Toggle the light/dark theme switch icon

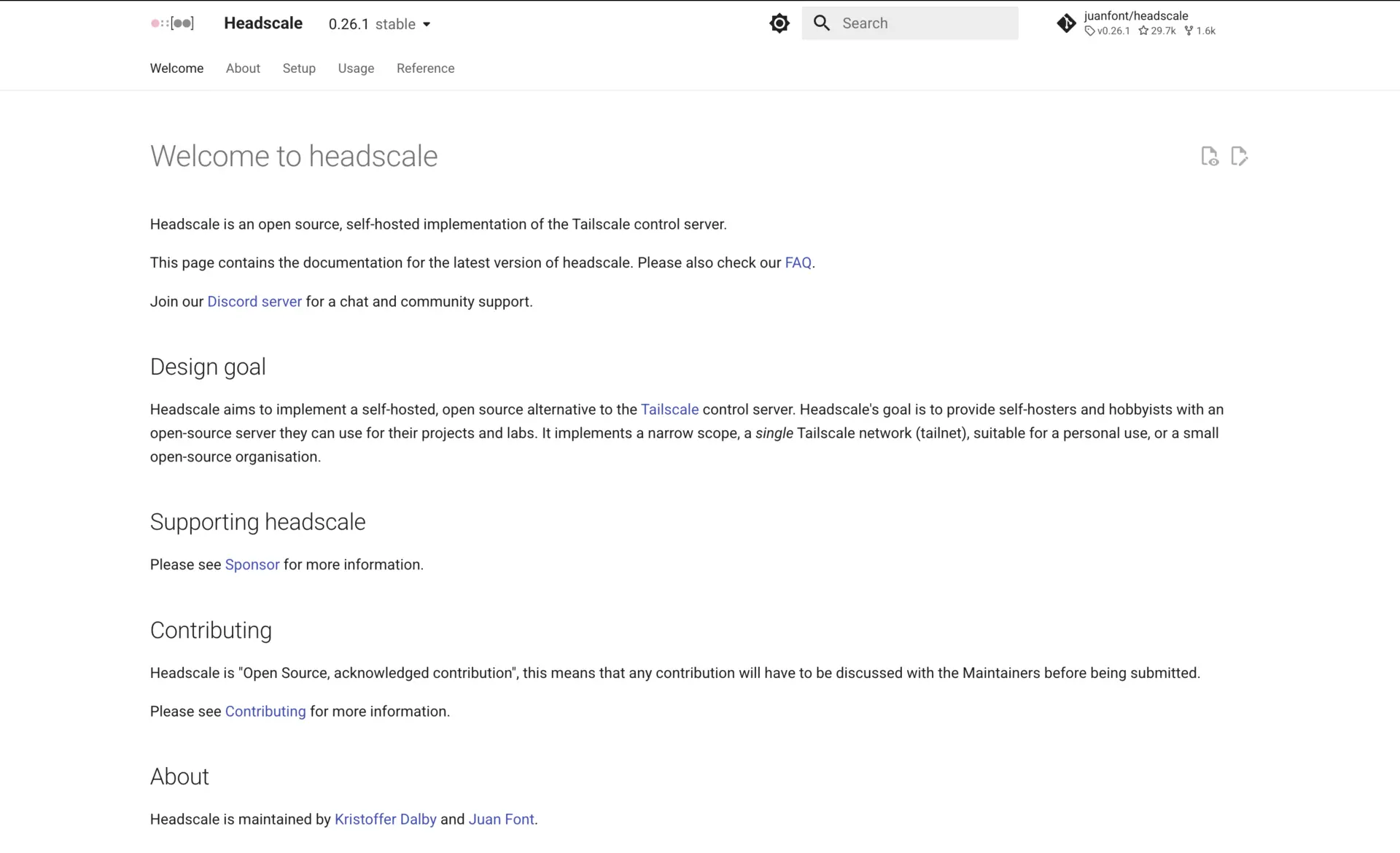pos(779,23)
